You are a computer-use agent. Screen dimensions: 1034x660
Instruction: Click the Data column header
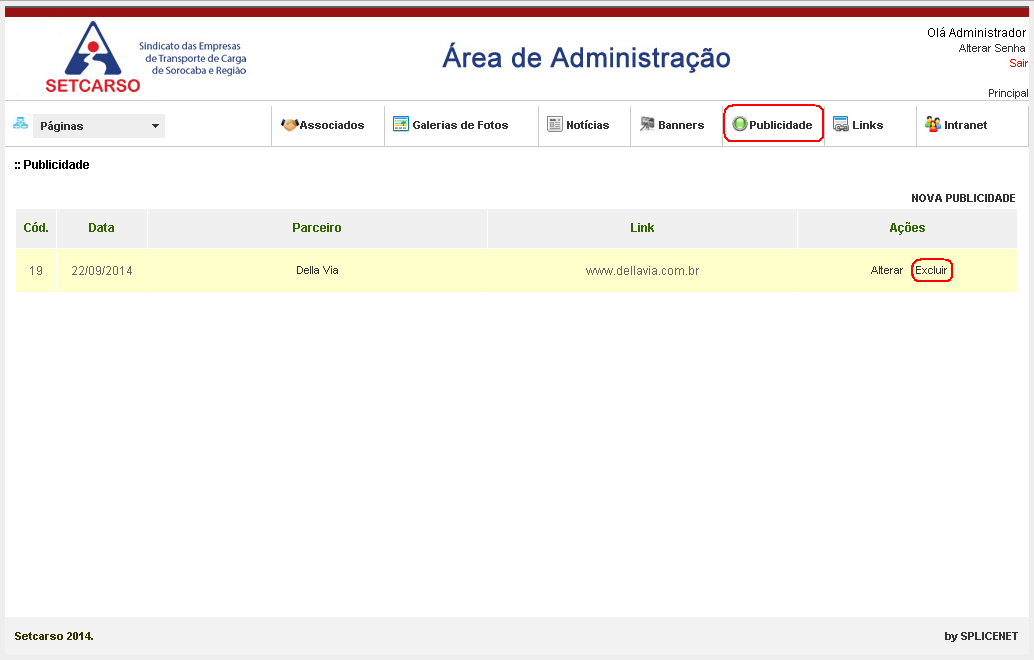(x=102, y=228)
